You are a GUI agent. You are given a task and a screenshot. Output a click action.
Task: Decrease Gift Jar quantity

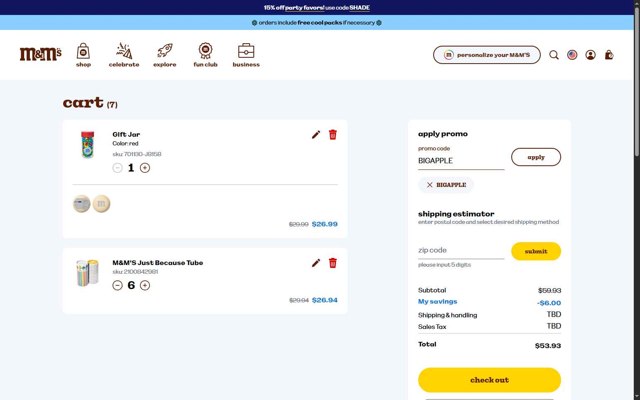[117, 168]
